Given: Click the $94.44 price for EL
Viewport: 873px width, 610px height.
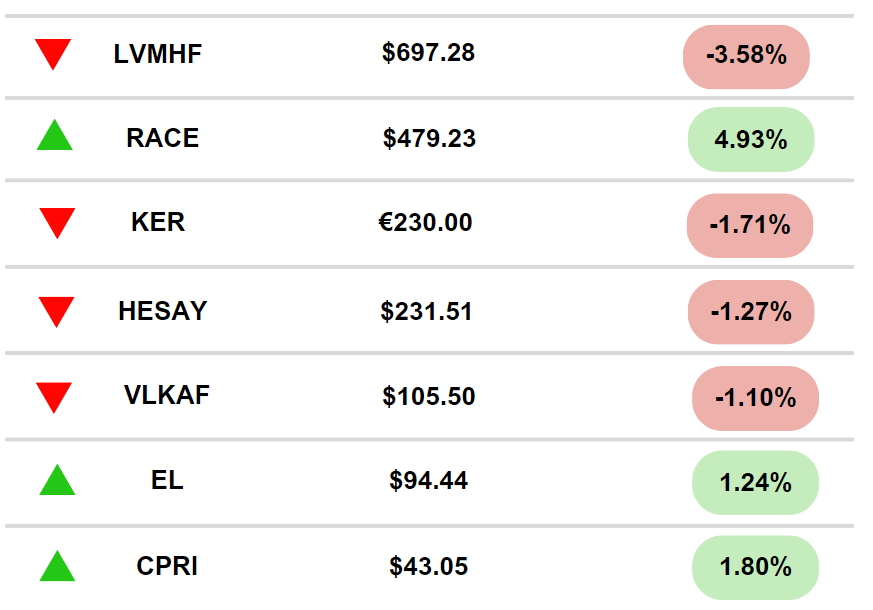Looking at the screenshot, I should 429,480.
